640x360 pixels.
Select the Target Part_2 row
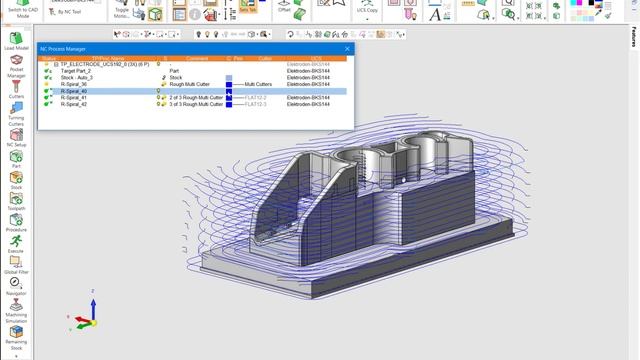pyautogui.click(x=192, y=71)
